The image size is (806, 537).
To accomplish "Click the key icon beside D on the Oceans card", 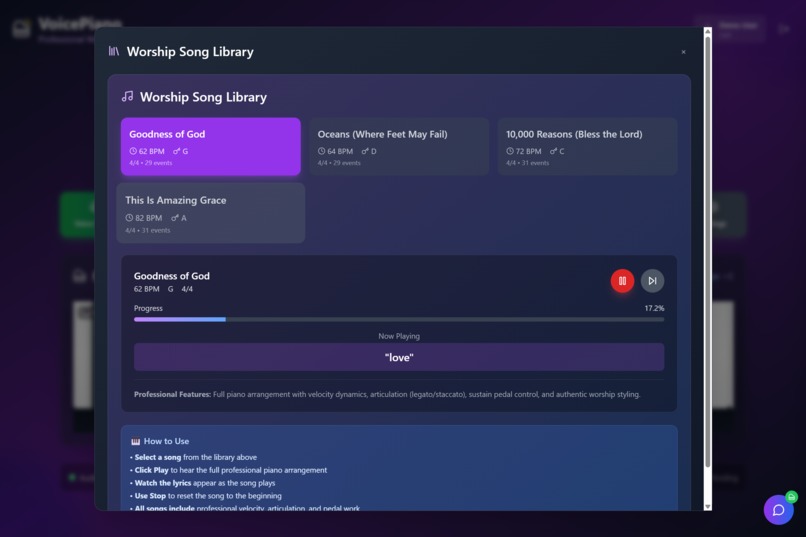I will coord(365,151).
